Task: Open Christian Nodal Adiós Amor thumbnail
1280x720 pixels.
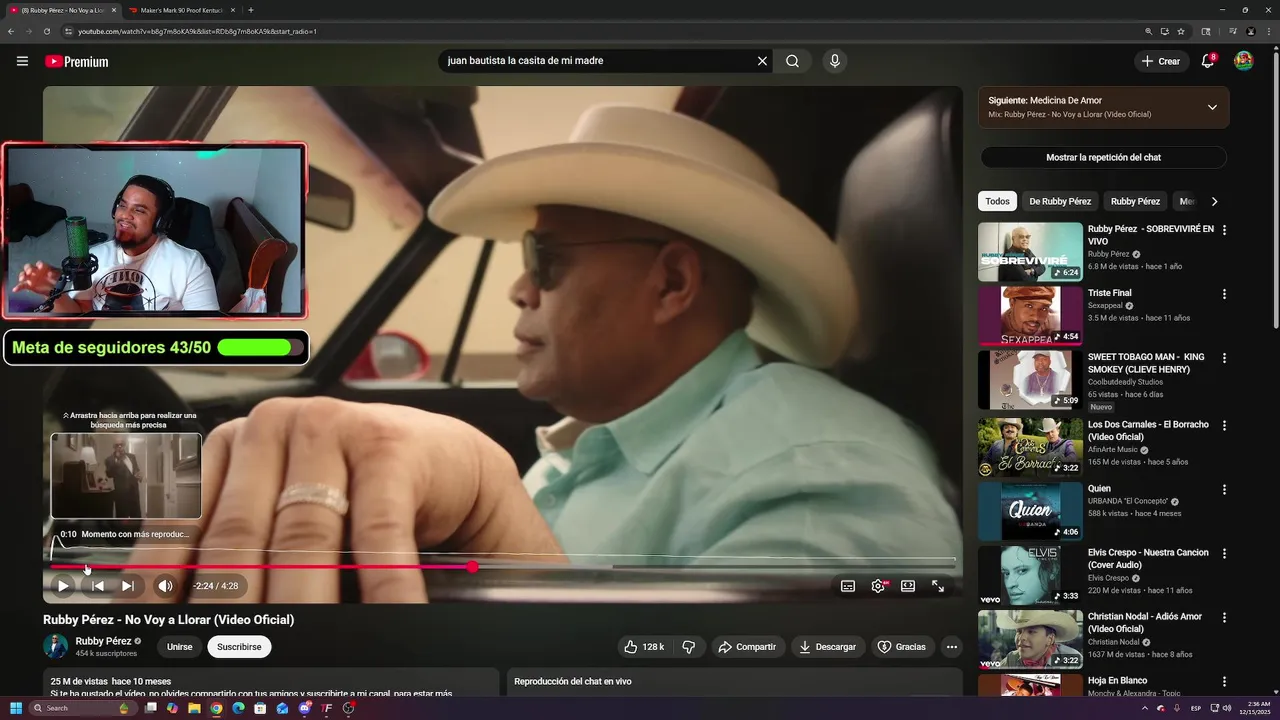Action: tap(1030, 640)
